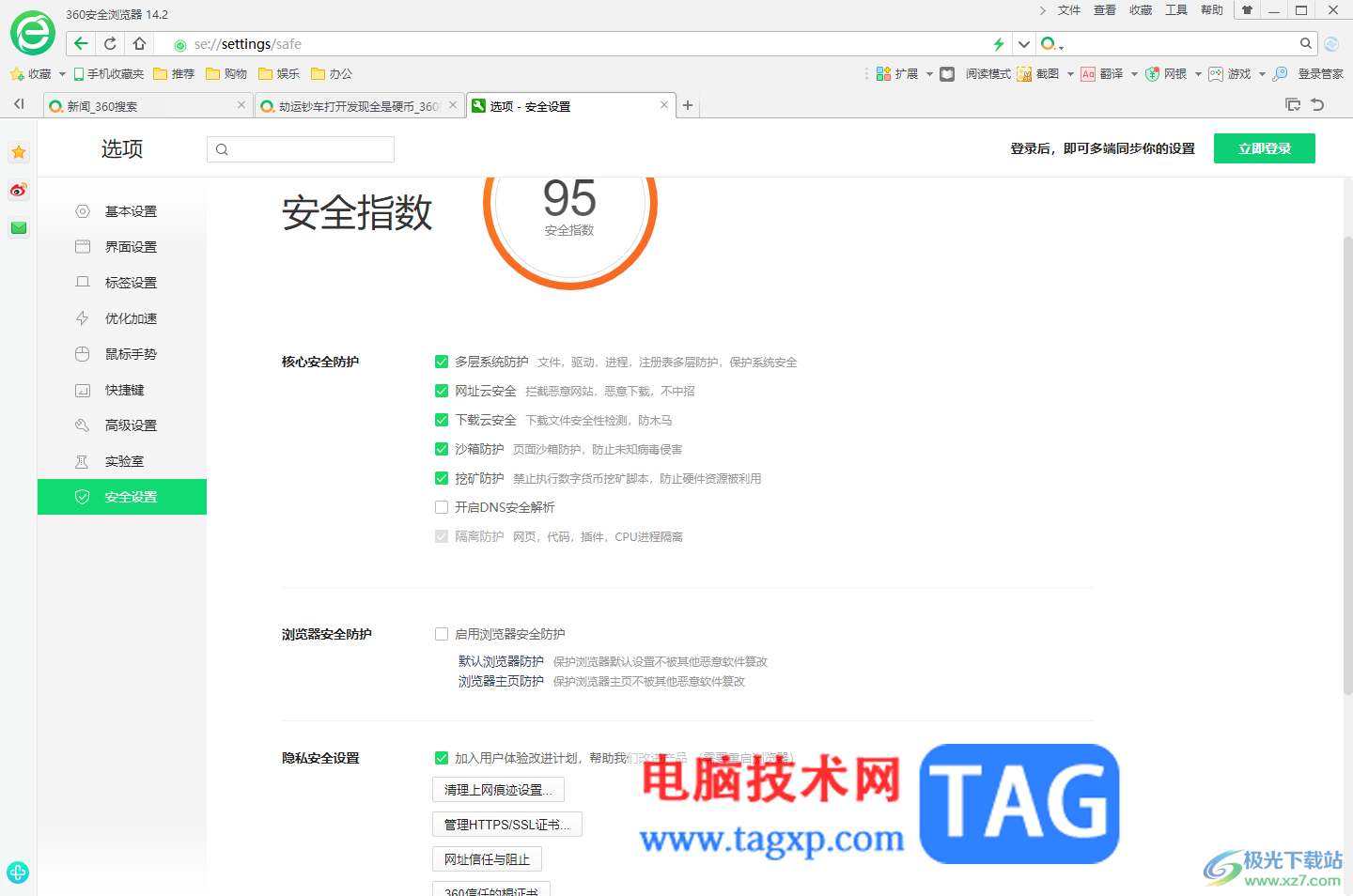Screen dimensions: 1353x896
Task: Click the 登录管家 login manager key icon
Action: (x=1280, y=74)
